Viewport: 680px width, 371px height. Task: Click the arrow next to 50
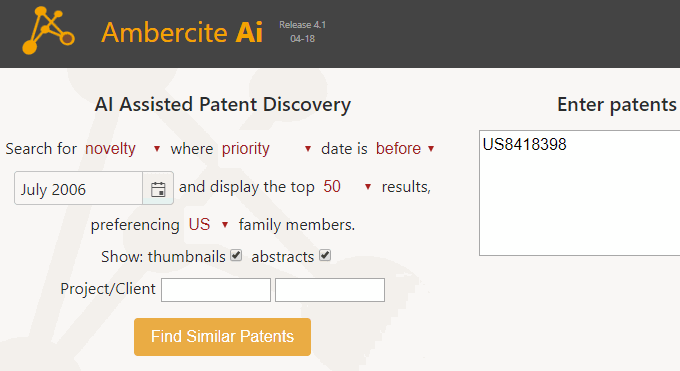(x=368, y=187)
